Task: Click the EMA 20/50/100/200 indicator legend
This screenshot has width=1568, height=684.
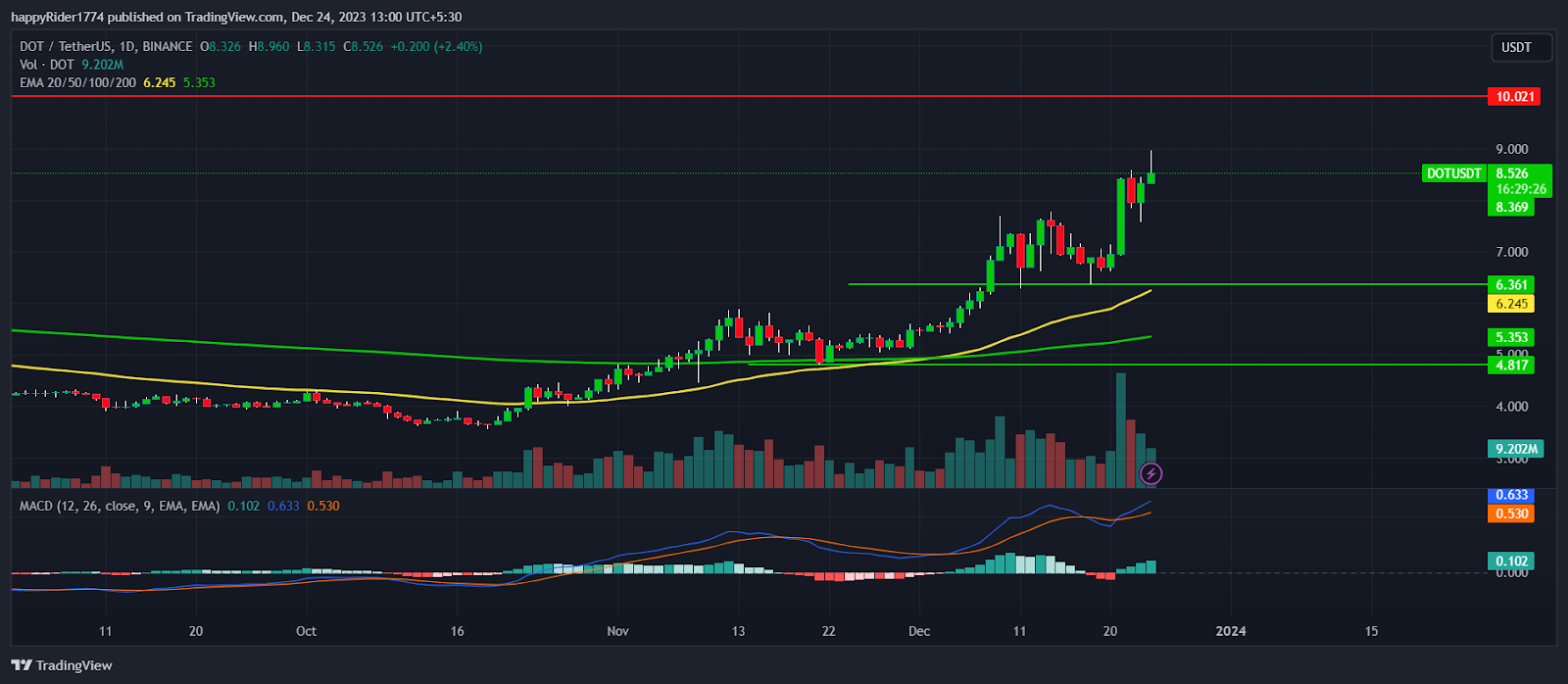Action: click(78, 82)
